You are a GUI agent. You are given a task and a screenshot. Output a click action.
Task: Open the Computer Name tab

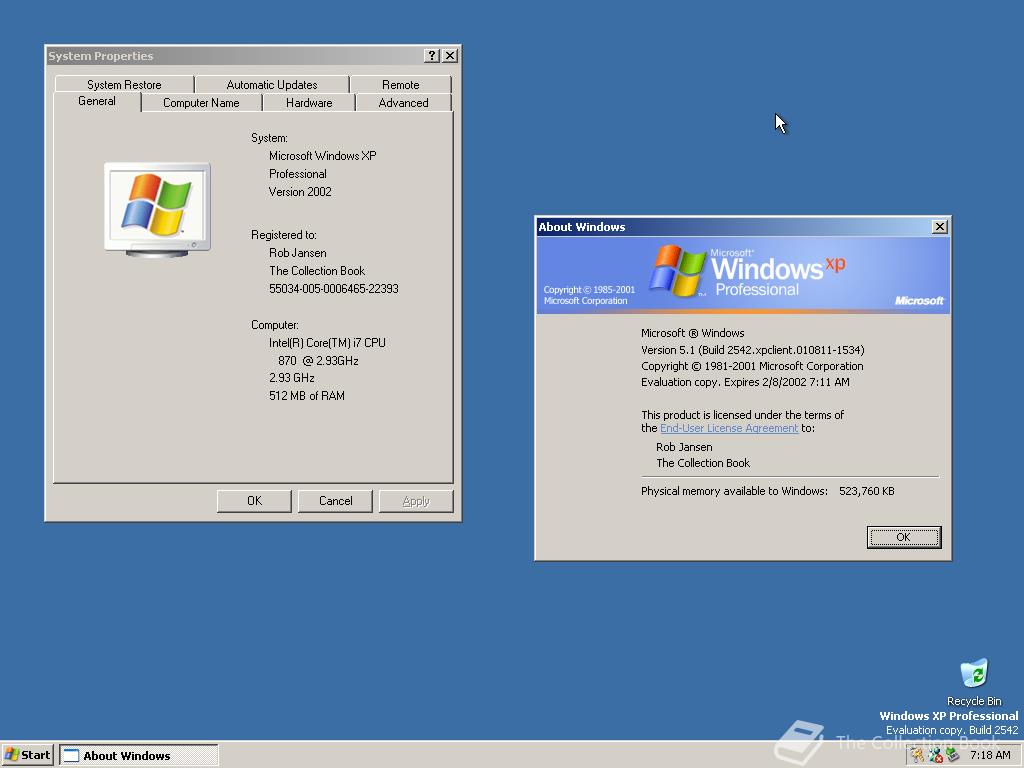coord(201,103)
